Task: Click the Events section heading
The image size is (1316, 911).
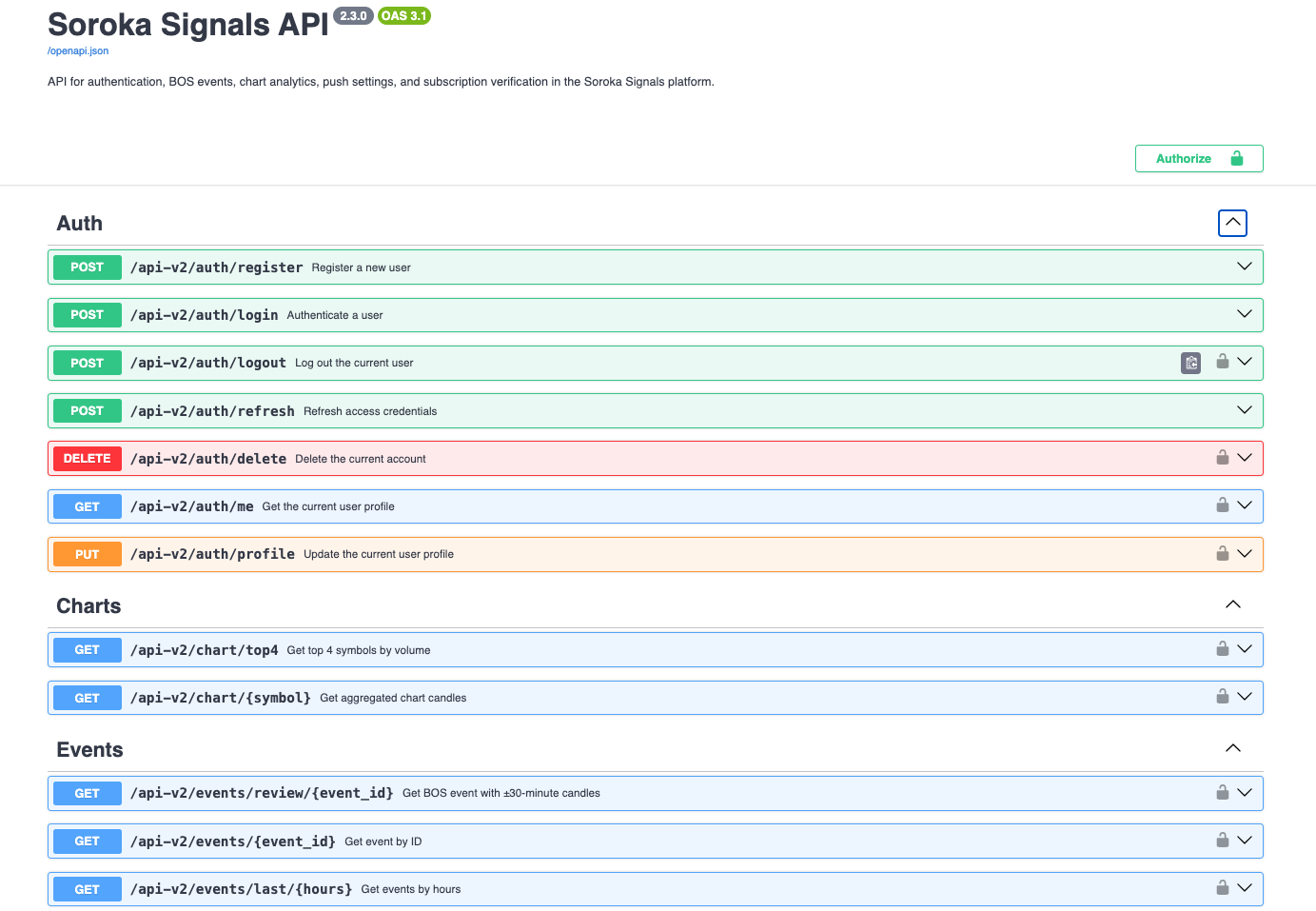Action: coord(89,750)
